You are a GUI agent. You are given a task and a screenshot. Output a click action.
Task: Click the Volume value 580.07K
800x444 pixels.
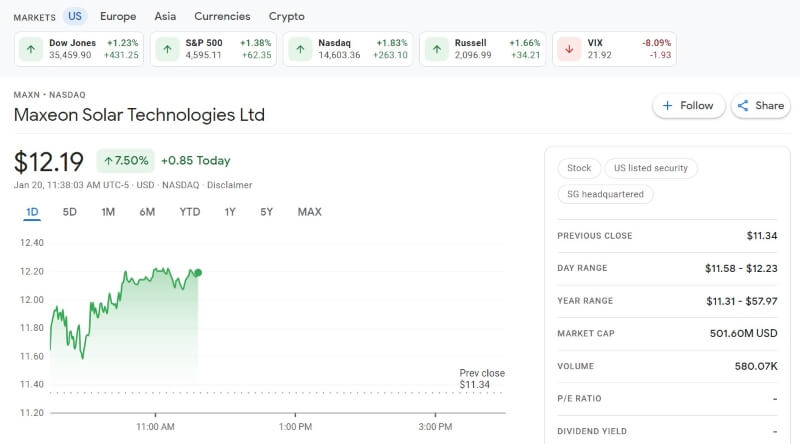coord(756,366)
